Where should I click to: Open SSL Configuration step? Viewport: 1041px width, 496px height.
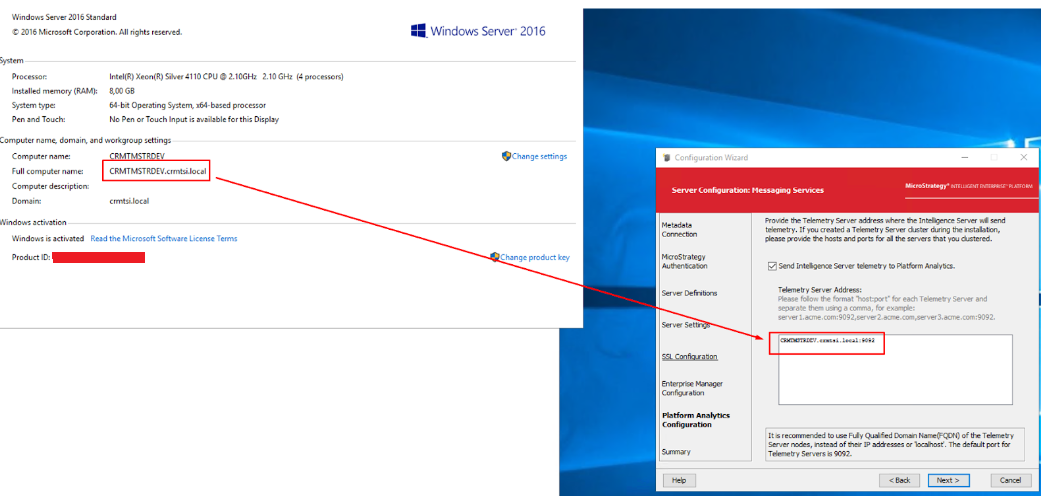click(x=689, y=357)
